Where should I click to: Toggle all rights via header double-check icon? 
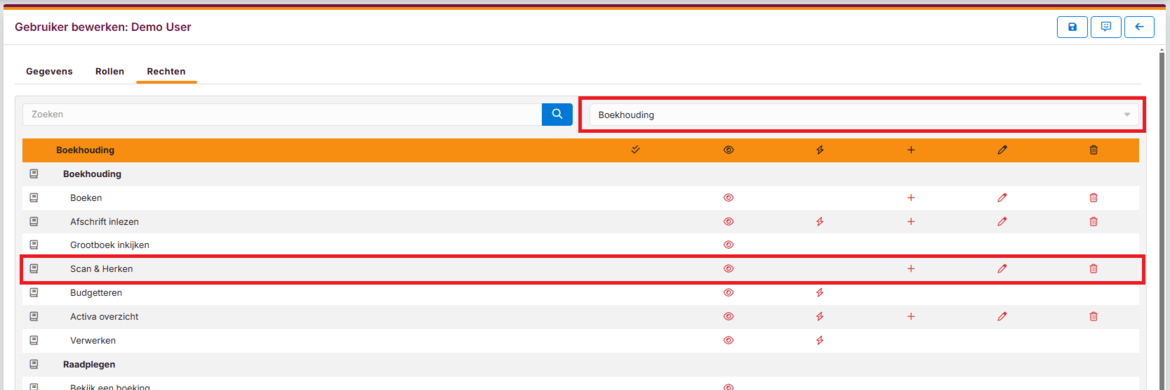pos(636,150)
